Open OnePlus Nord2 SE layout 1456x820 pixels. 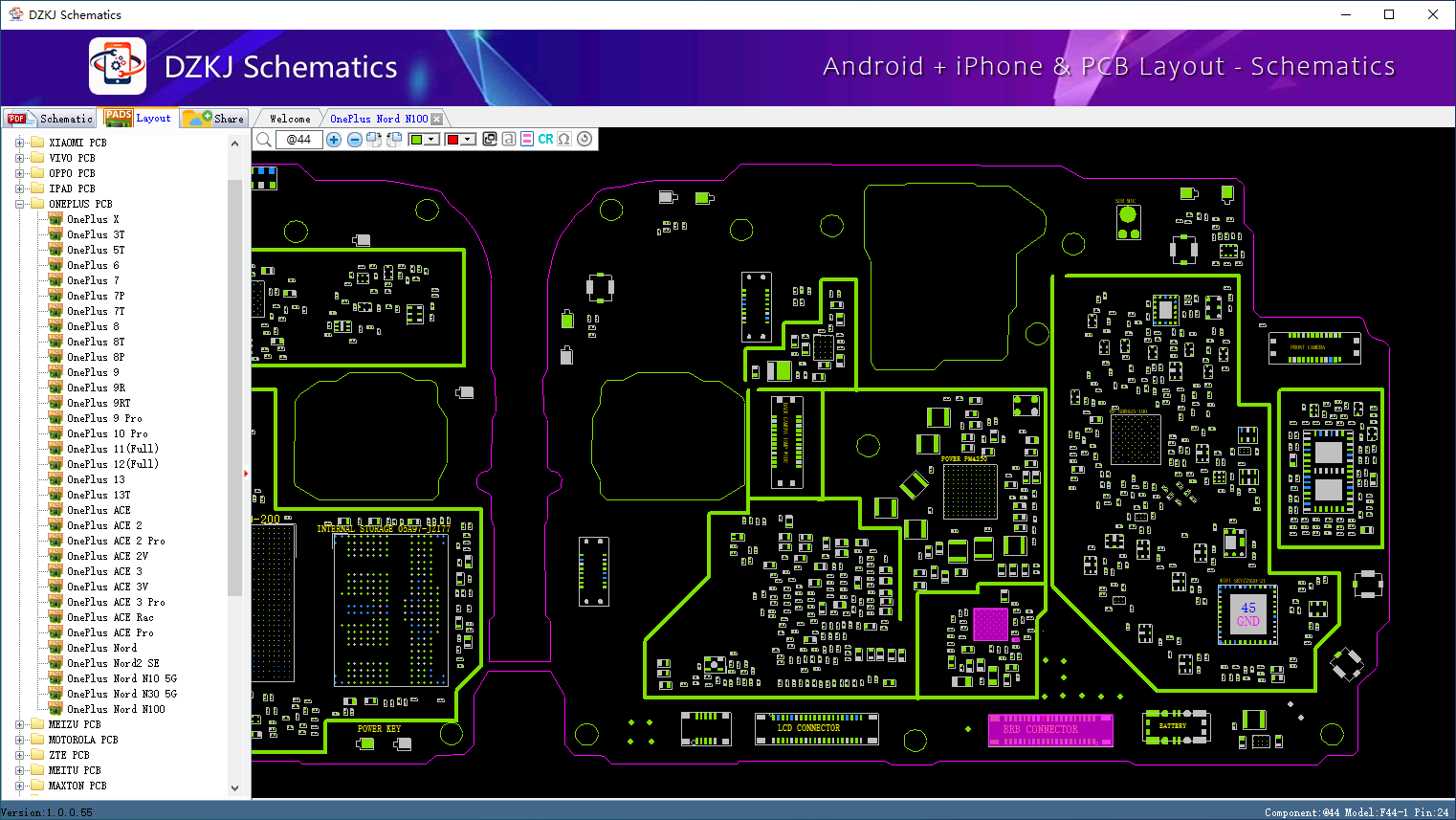113,663
